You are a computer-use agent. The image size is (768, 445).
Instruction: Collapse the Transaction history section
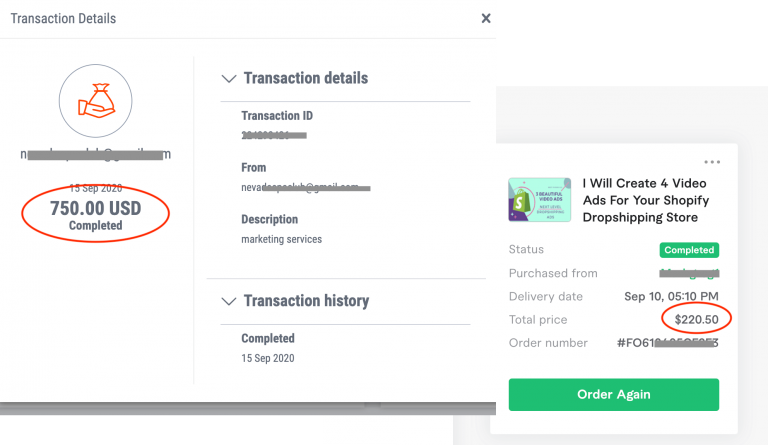pyautogui.click(x=230, y=301)
